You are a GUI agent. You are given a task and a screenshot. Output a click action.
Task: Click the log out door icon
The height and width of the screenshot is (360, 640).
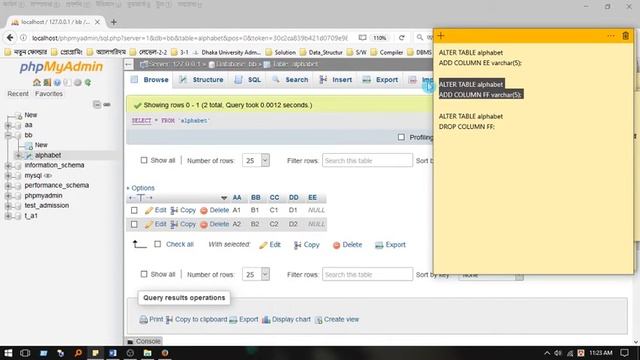point(47,82)
